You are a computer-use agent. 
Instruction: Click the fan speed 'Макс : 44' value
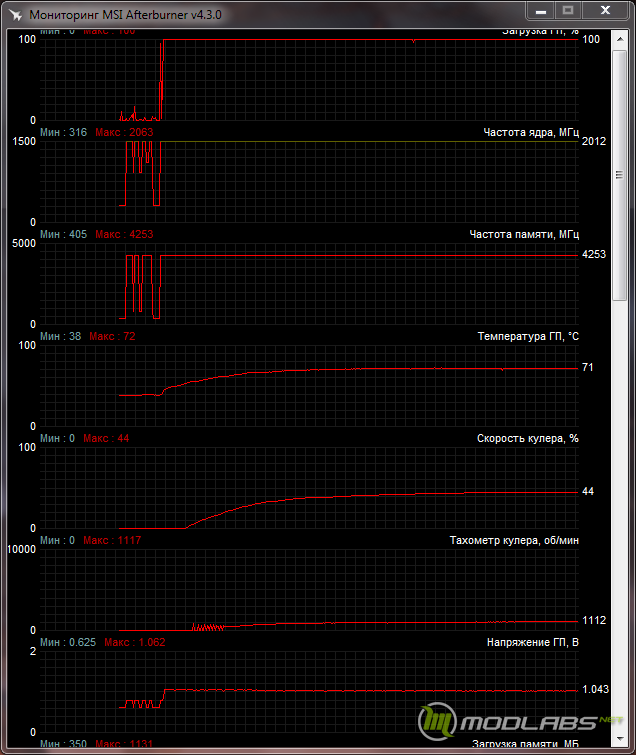pyautogui.click(x=106, y=439)
